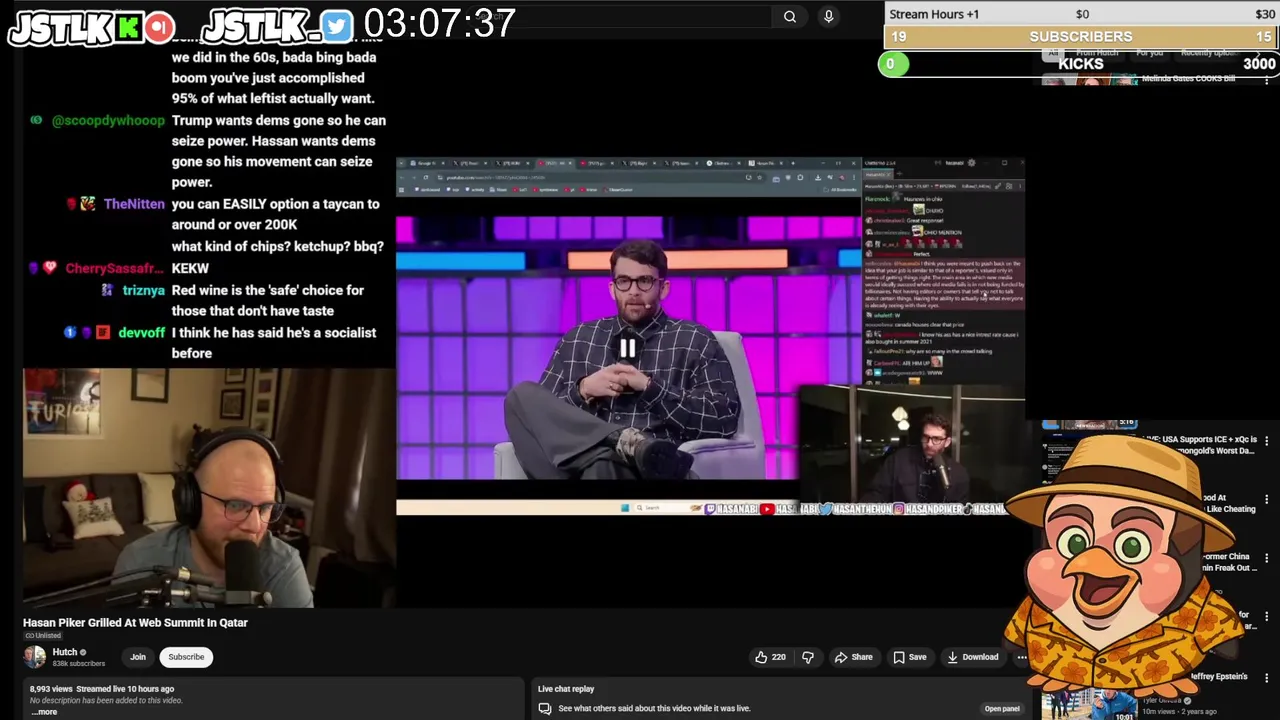This screenshot has width=1280, height=720.
Task: Open the Hutch channel name link
Action: [x=65, y=652]
